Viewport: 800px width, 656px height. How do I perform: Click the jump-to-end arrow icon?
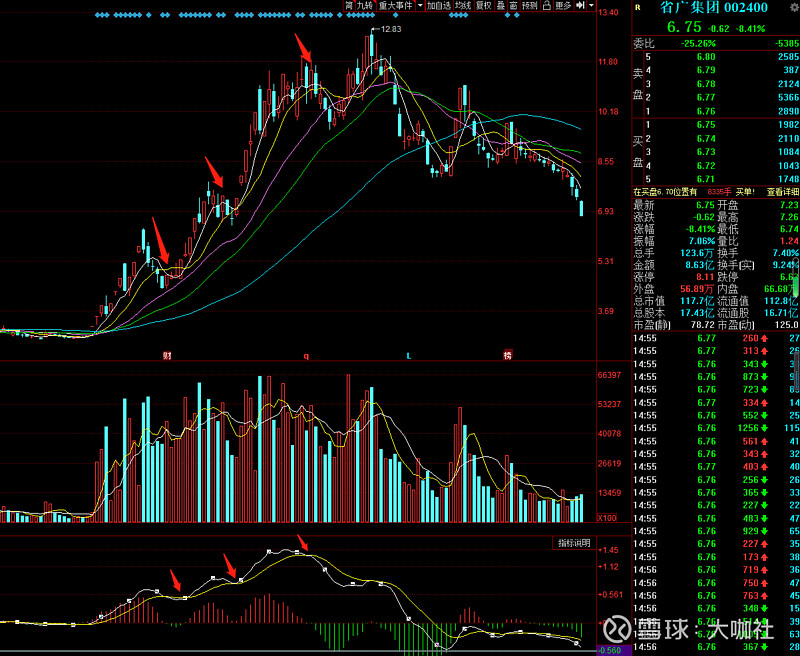[x=580, y=5]
